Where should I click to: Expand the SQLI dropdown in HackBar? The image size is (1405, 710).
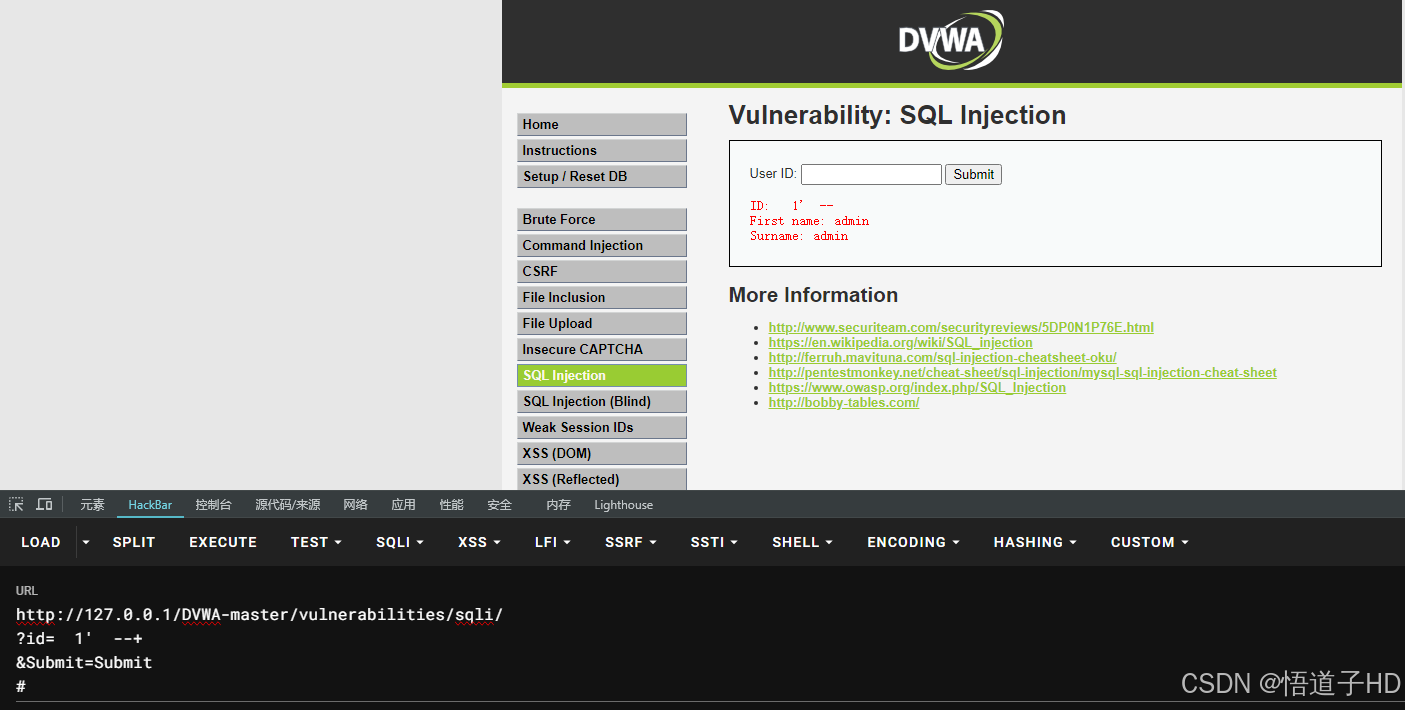tap(400, 542)
